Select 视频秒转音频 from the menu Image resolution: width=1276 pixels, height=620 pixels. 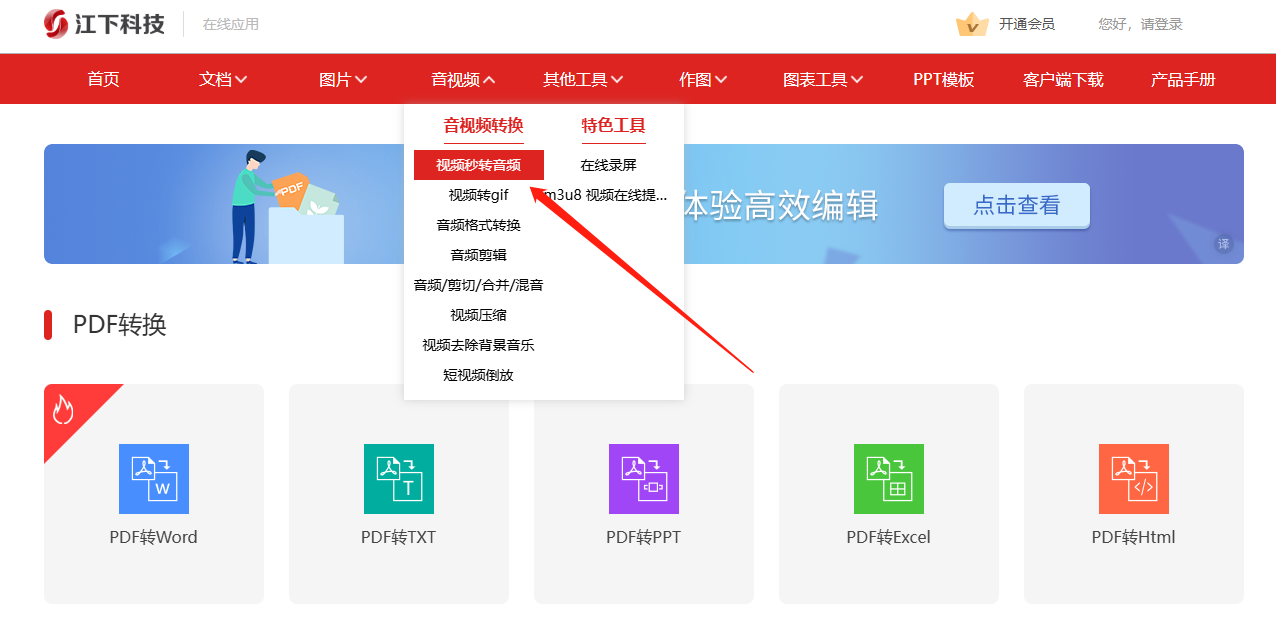[479, 165]
